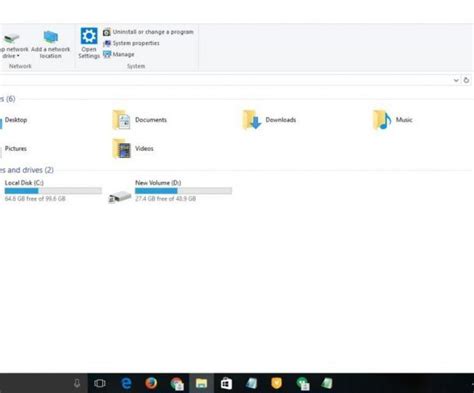
Task: Click Add a network location
Action: [51, 45]
